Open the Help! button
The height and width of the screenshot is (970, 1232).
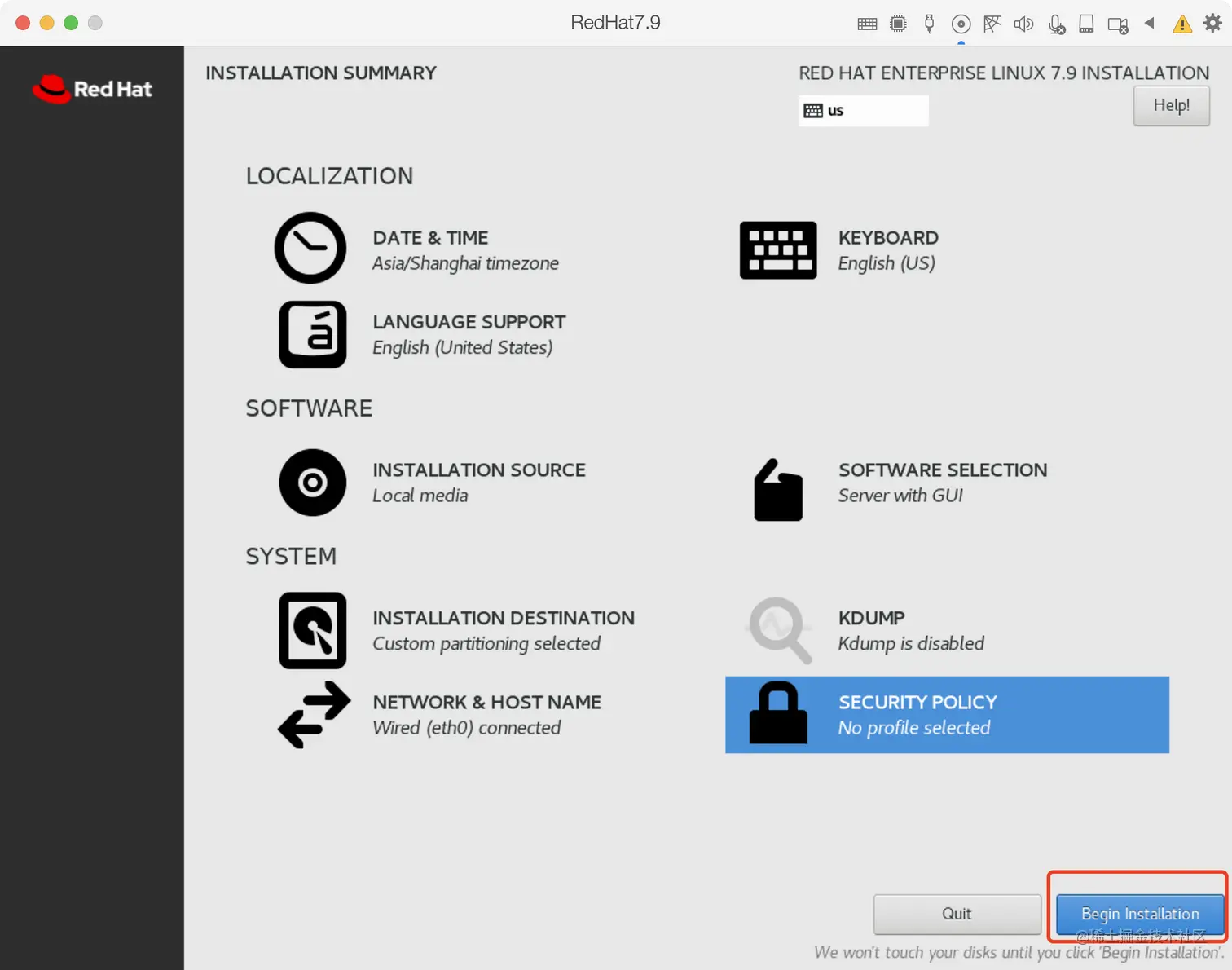(x=1171, y=105)
